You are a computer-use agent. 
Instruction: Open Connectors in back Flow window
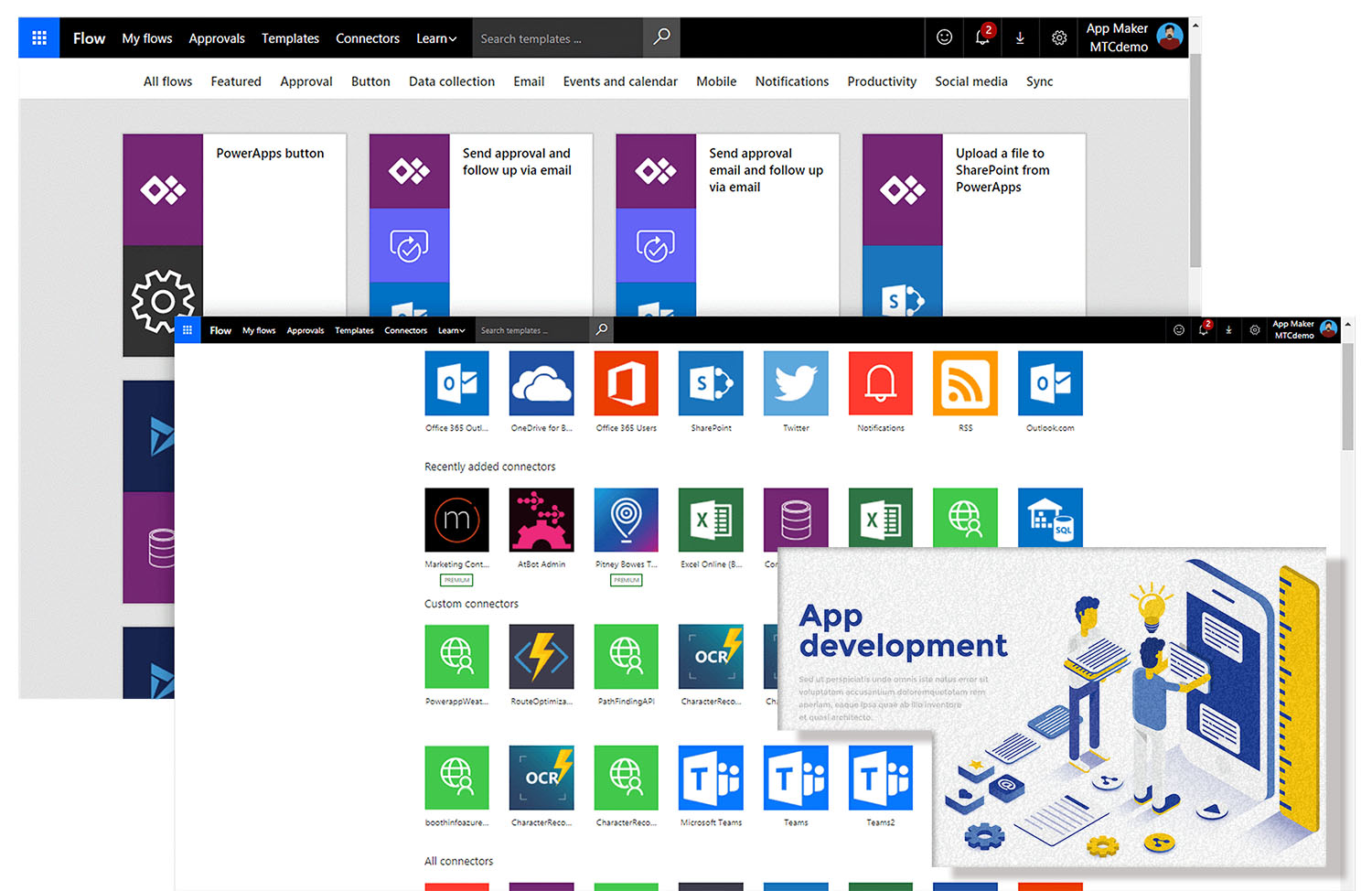368,38
